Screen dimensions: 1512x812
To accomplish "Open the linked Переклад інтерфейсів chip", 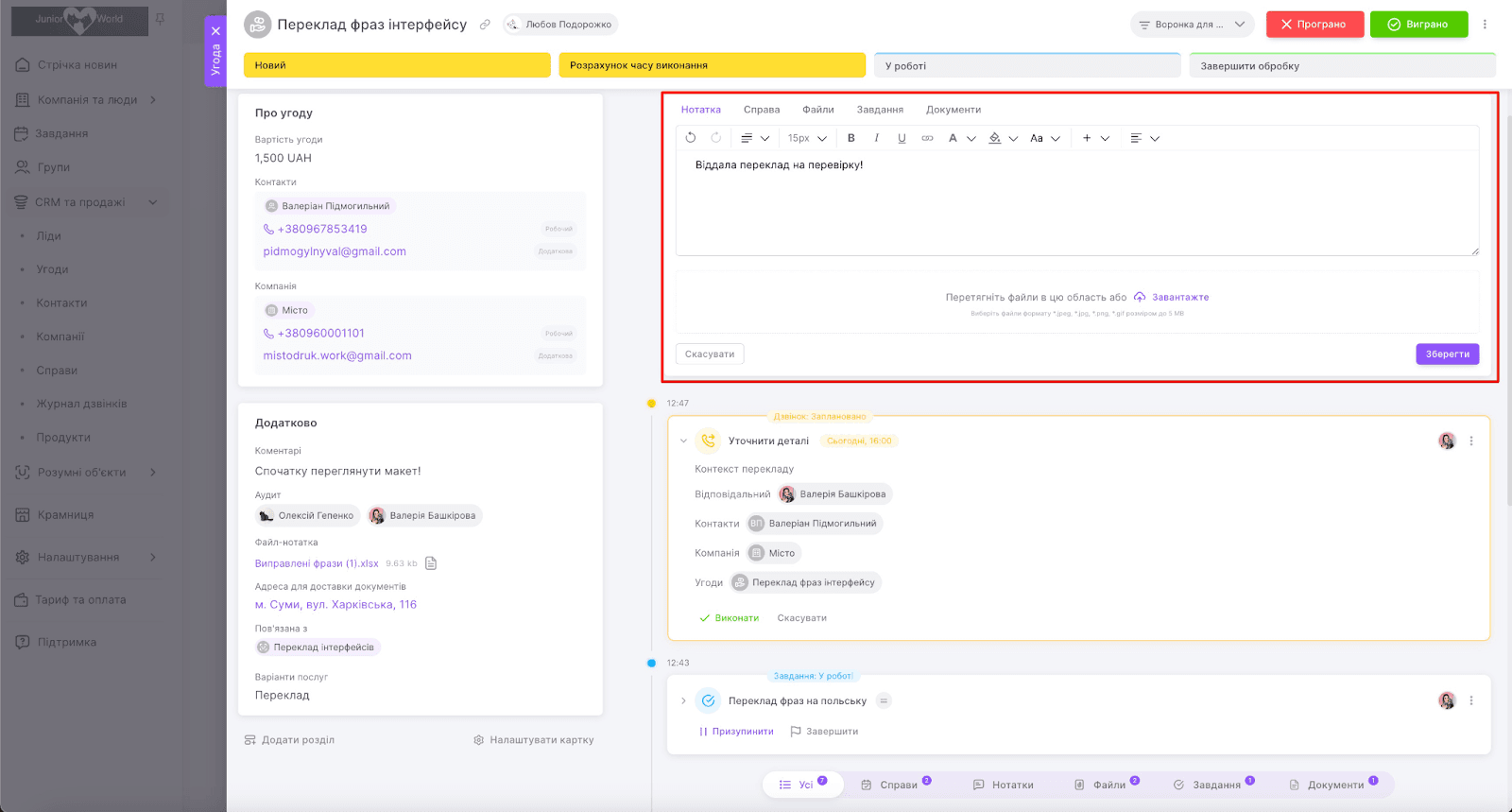I will pos(318,648).
